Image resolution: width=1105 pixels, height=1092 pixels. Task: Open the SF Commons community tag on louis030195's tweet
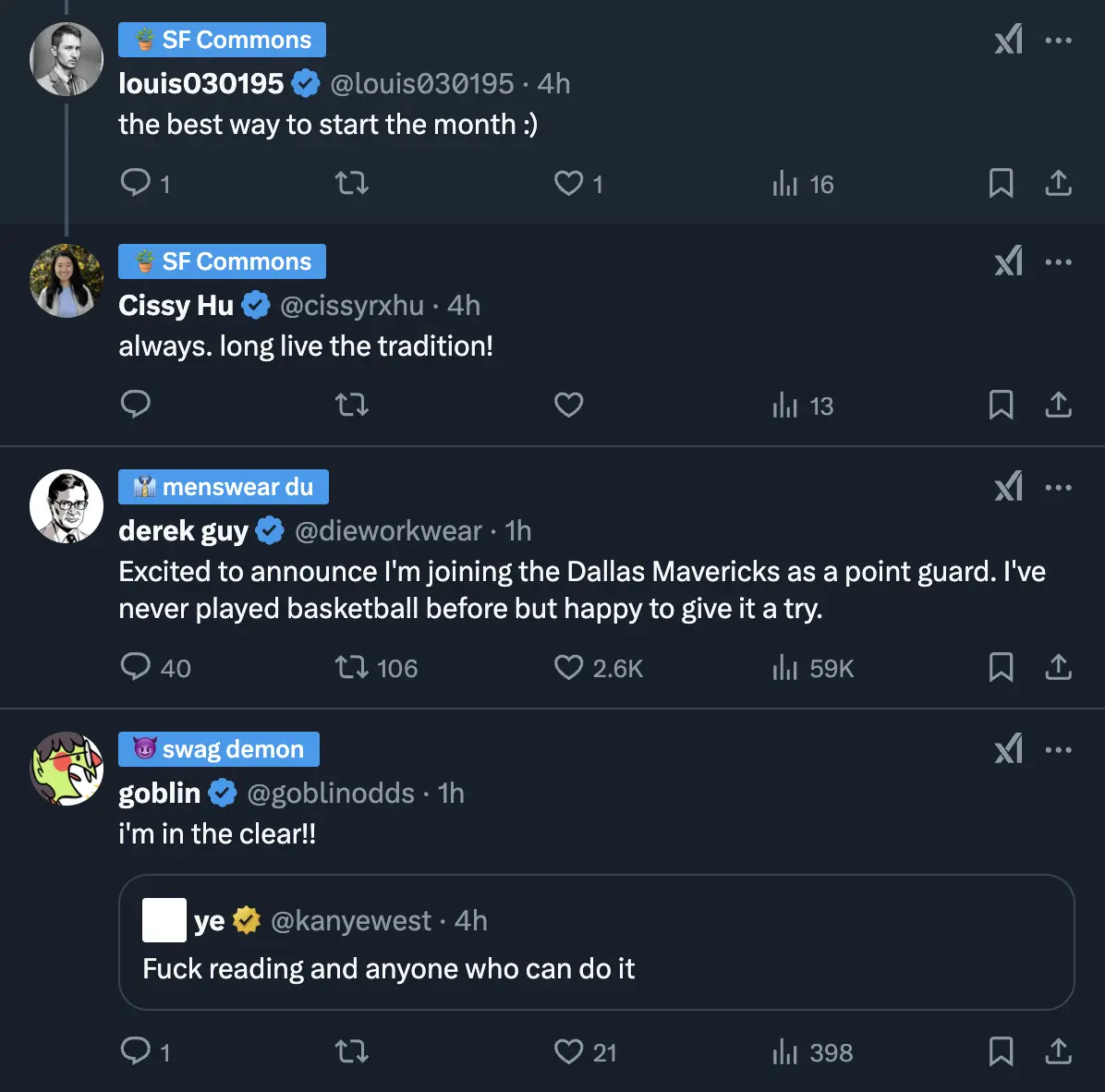tap(222, 40)
